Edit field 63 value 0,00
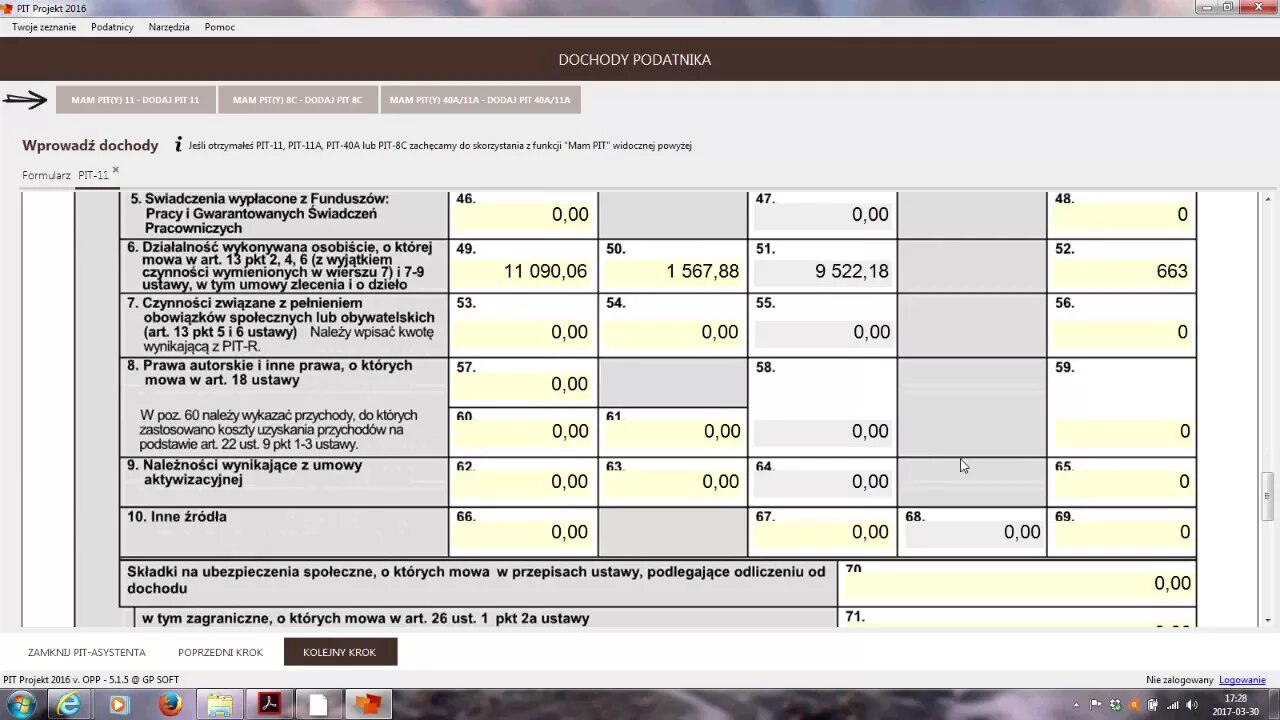 673,481
